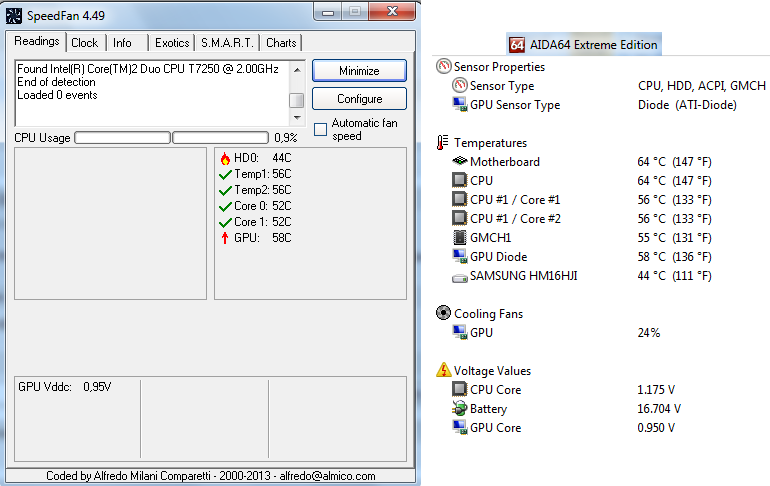Click the GPU Diode monitor icon

point(460,256)
